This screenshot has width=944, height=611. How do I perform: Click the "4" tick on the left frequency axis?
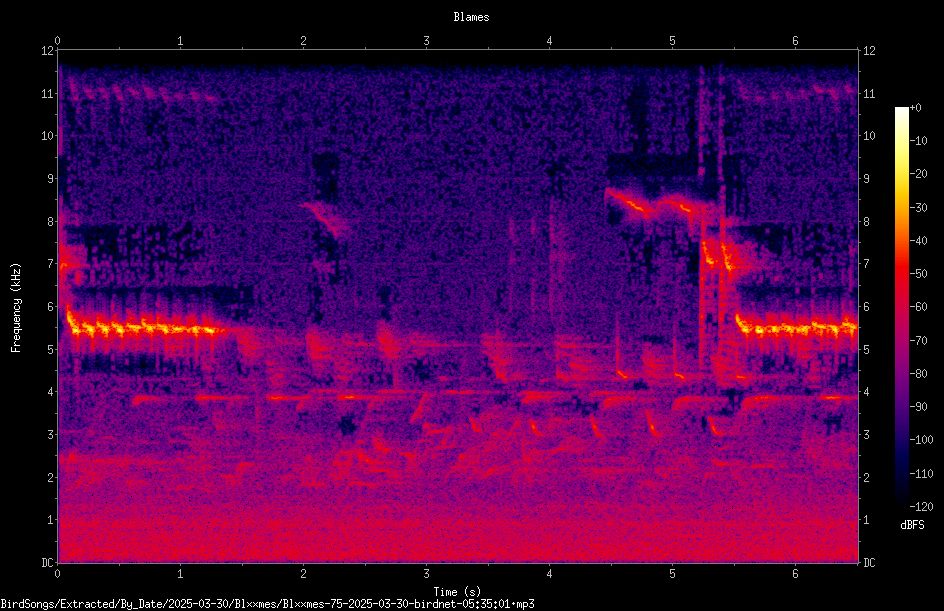50,392
